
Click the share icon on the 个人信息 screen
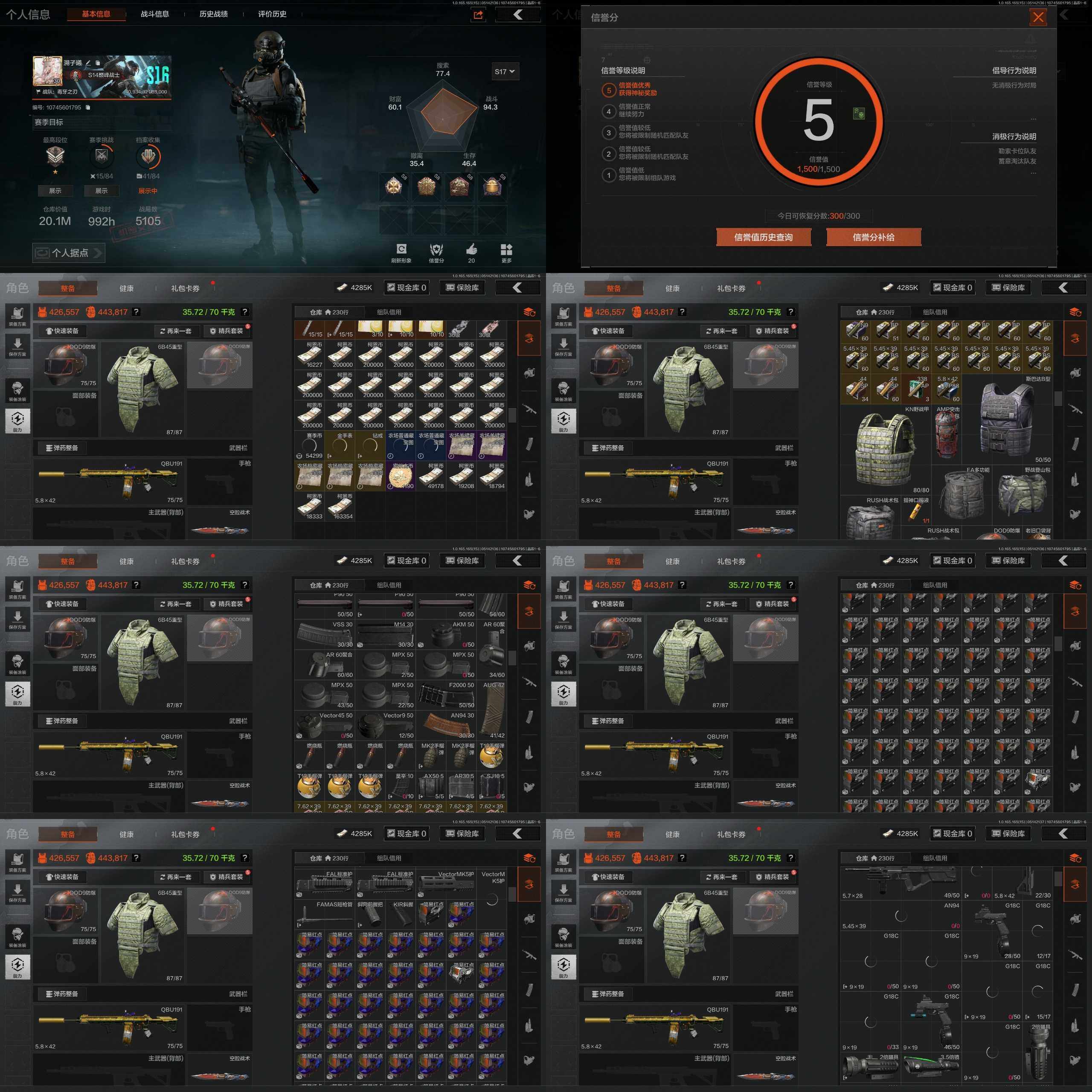tap(478, 15)
